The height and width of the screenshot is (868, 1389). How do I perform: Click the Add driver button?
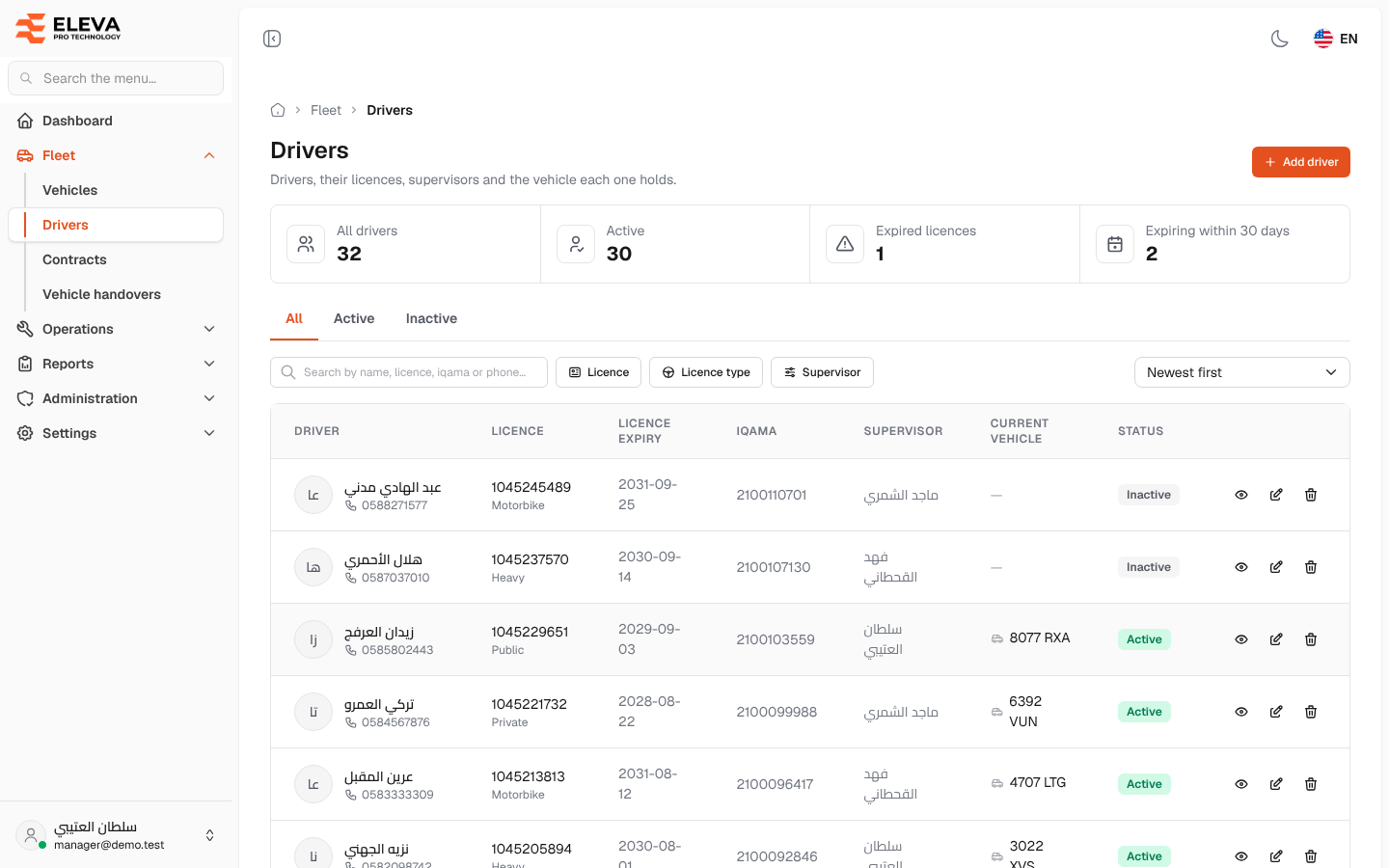point(1301,162)
